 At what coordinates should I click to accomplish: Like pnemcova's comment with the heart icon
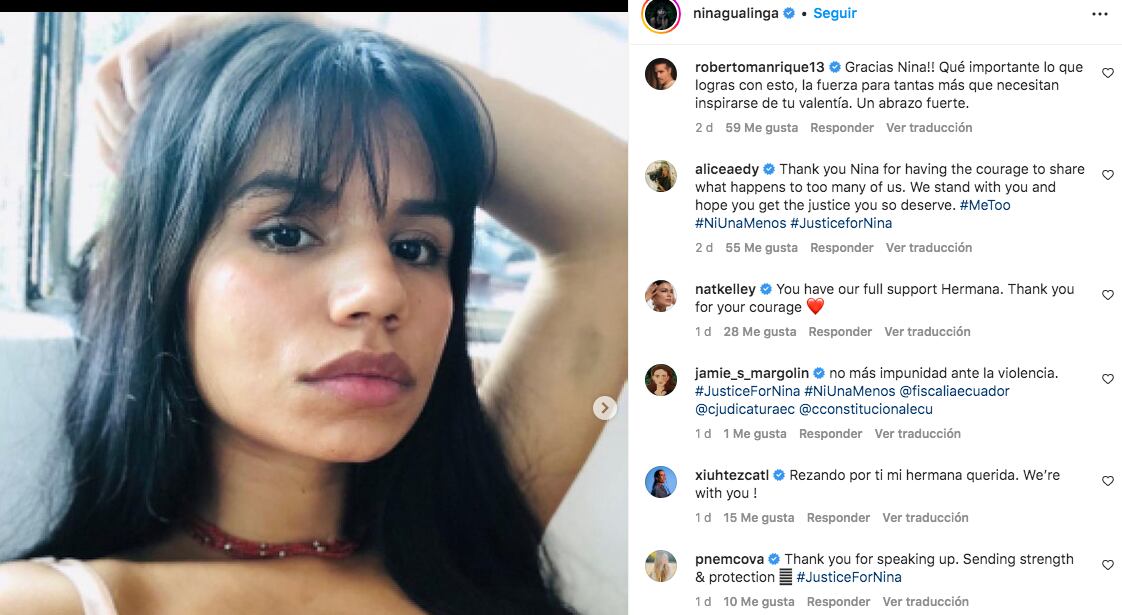[x=1108, y=565]
